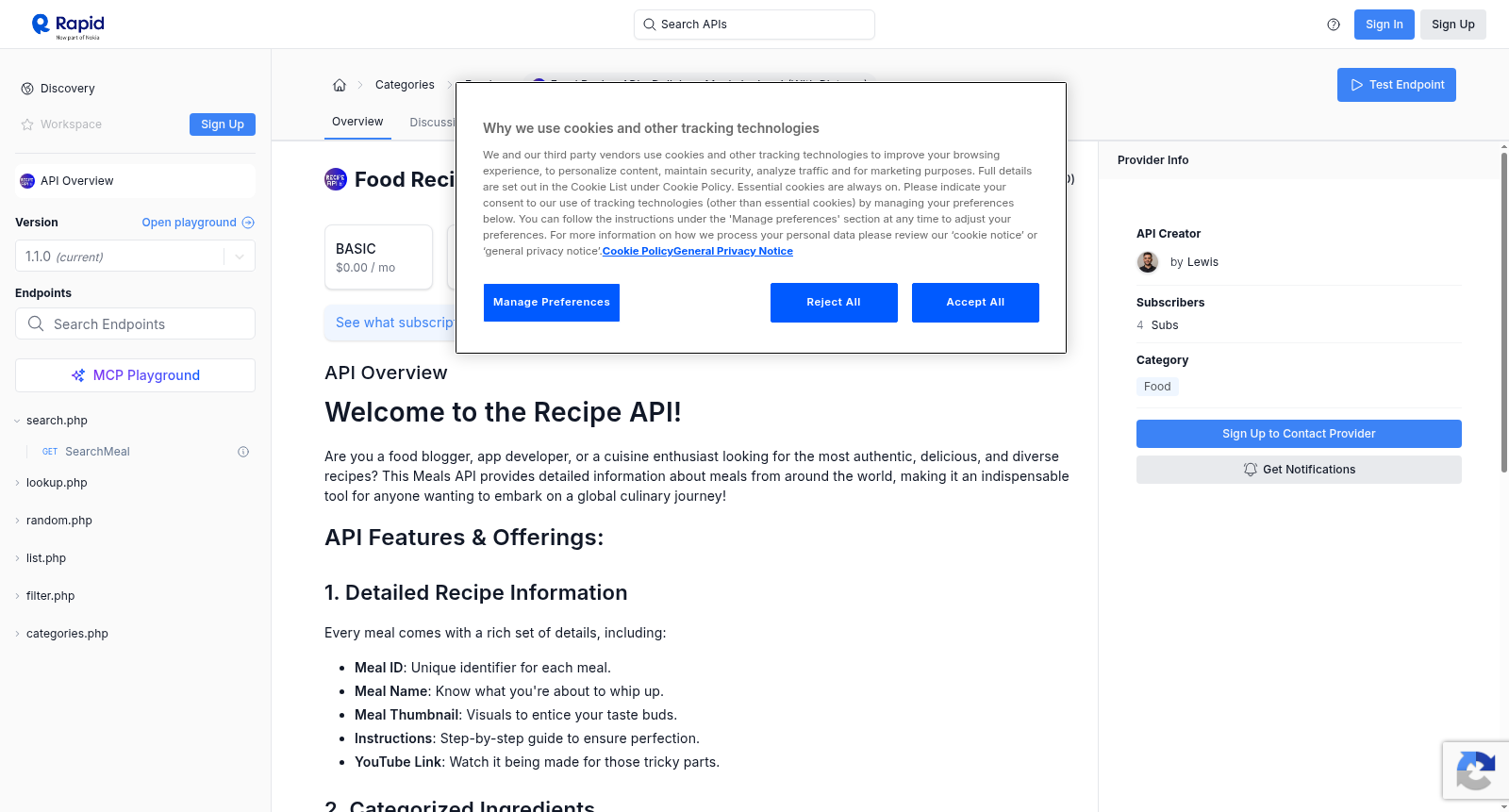The width and height of the screenshot is (1509, 812).
Task: Click Sign Up to Contact Provider
Action: point(1299,434)
